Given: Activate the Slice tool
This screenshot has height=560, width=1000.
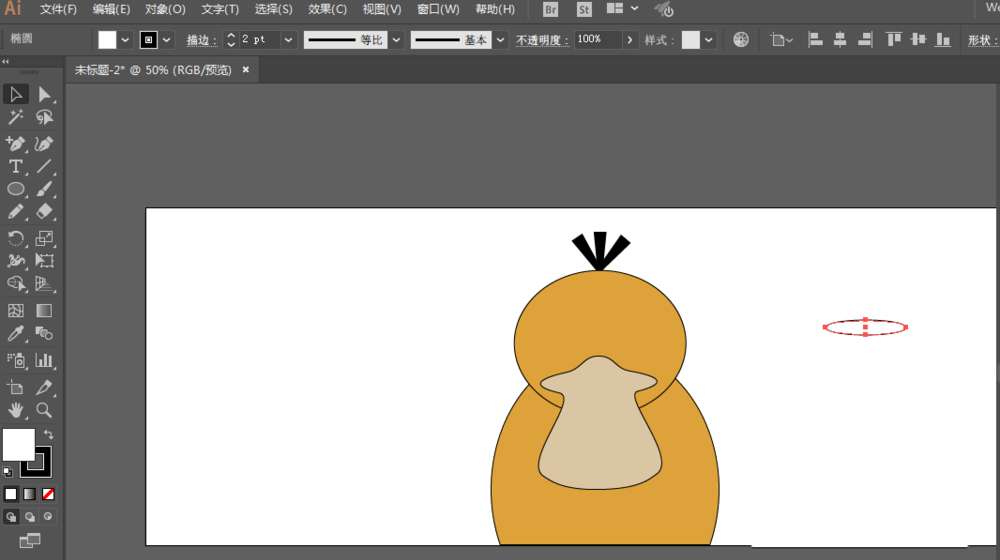Looking at the screenshot, I should pyautogui.click(x=44, y=387).
